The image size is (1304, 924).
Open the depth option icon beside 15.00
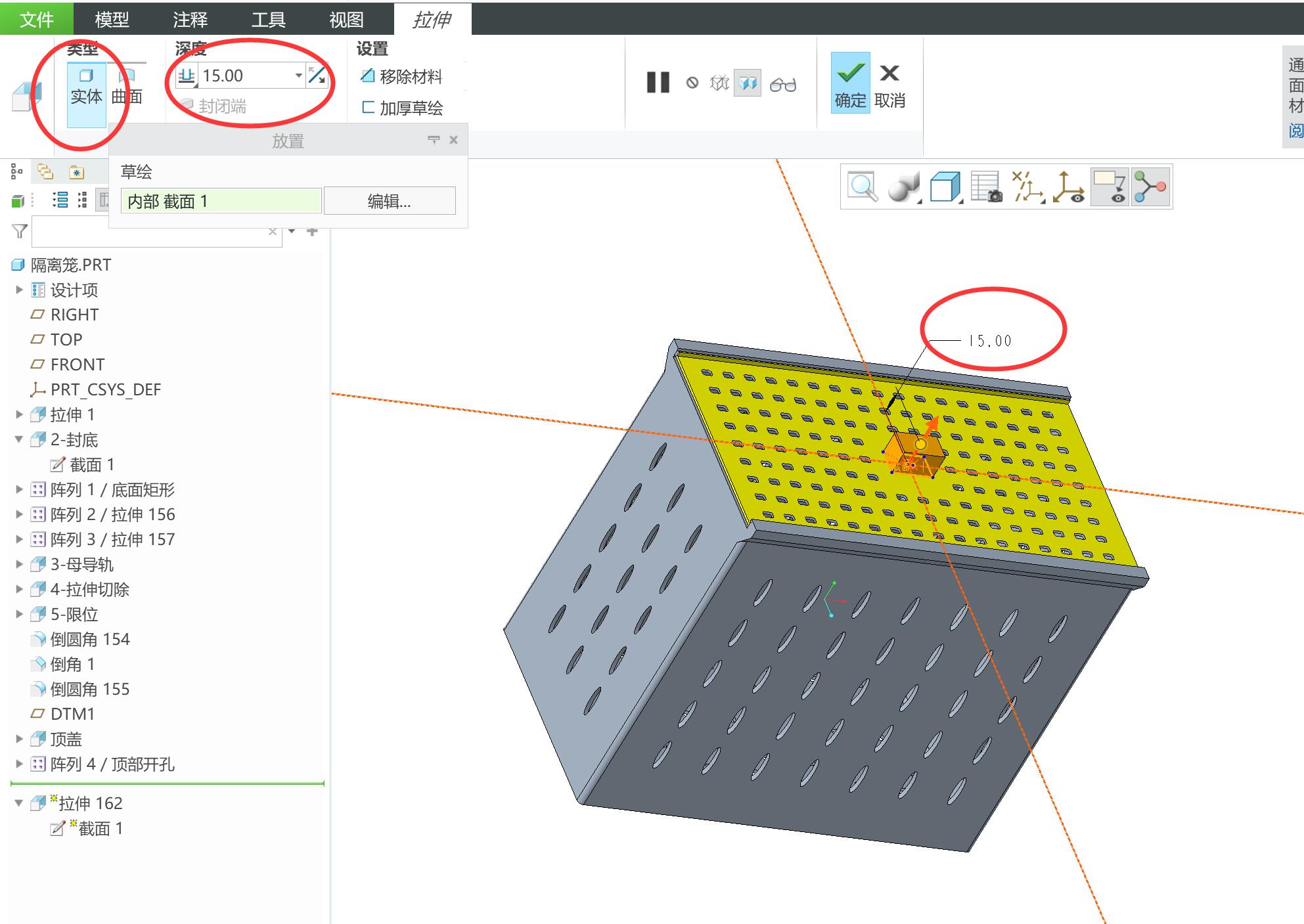[x=187, y=76]
